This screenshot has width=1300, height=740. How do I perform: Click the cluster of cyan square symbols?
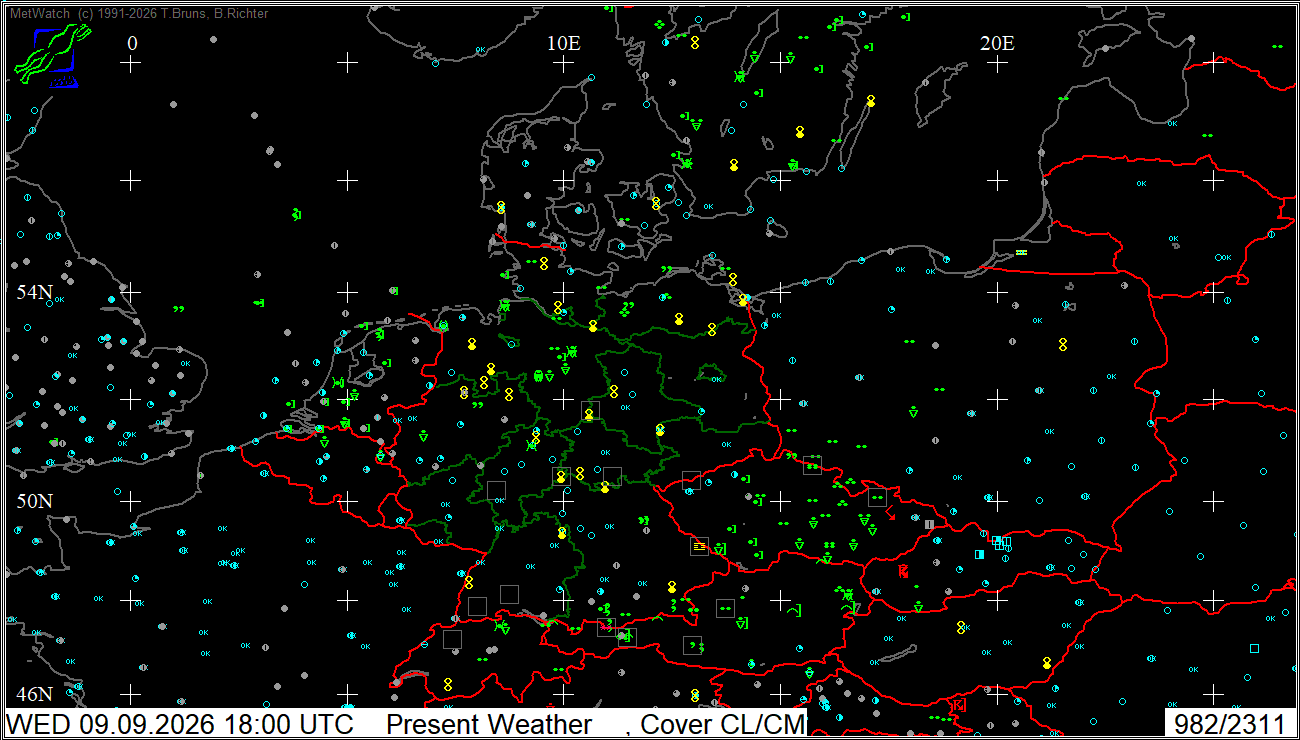pos(1001,543)
